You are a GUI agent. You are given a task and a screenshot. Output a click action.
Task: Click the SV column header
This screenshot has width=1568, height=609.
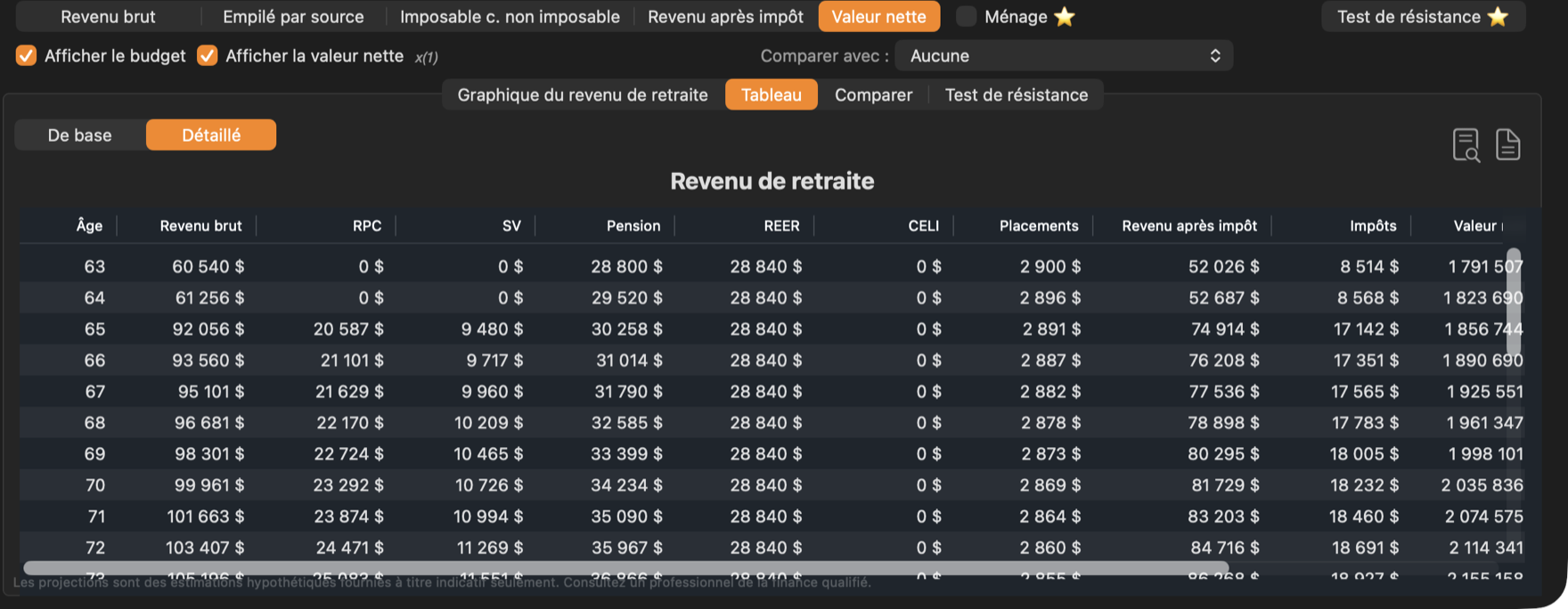pyautogui.click(x=511, y=225)
